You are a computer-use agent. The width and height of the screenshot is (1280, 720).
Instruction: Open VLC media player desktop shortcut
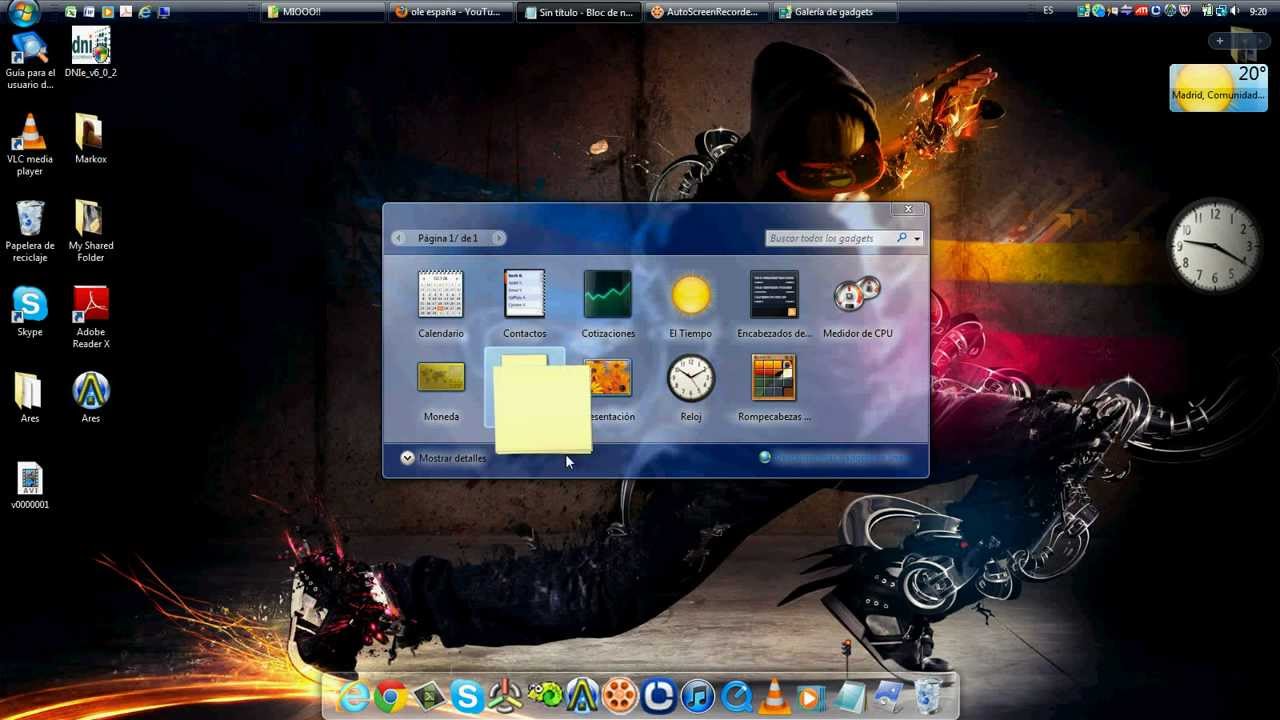(30, 145)
